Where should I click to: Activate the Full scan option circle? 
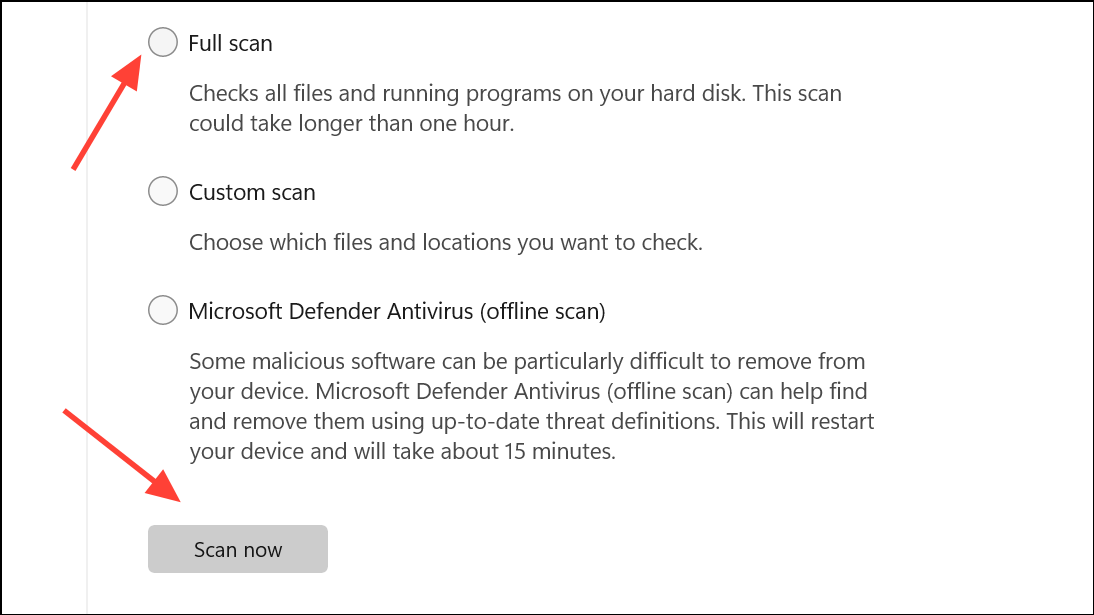[x=162, y=42]
